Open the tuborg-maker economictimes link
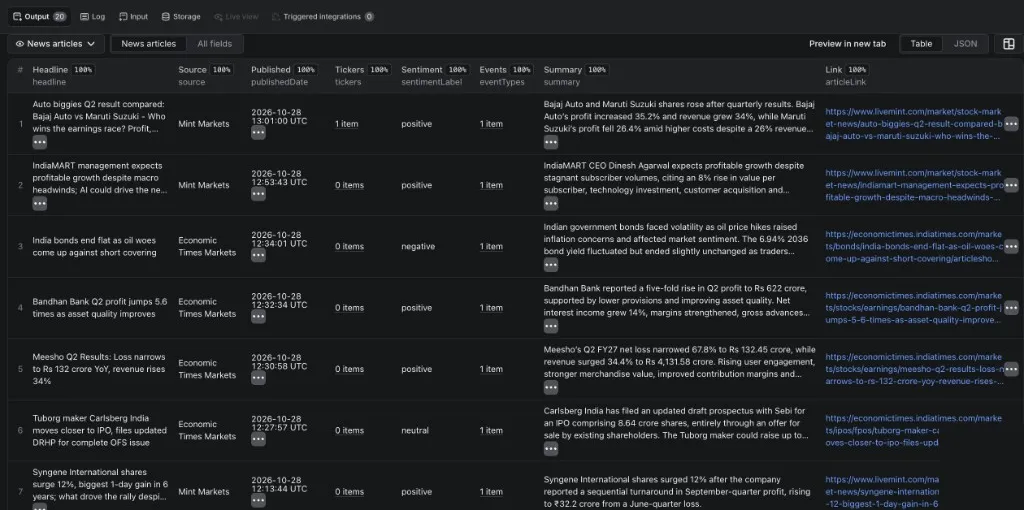 (x=913, y=430)
